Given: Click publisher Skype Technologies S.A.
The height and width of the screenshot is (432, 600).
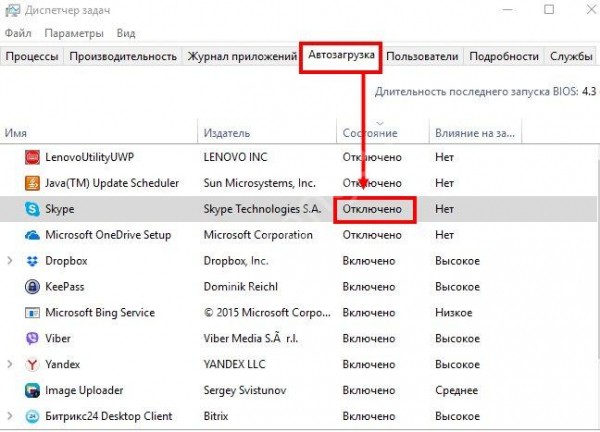Looking at the screenshot, I should coord(262,209).
